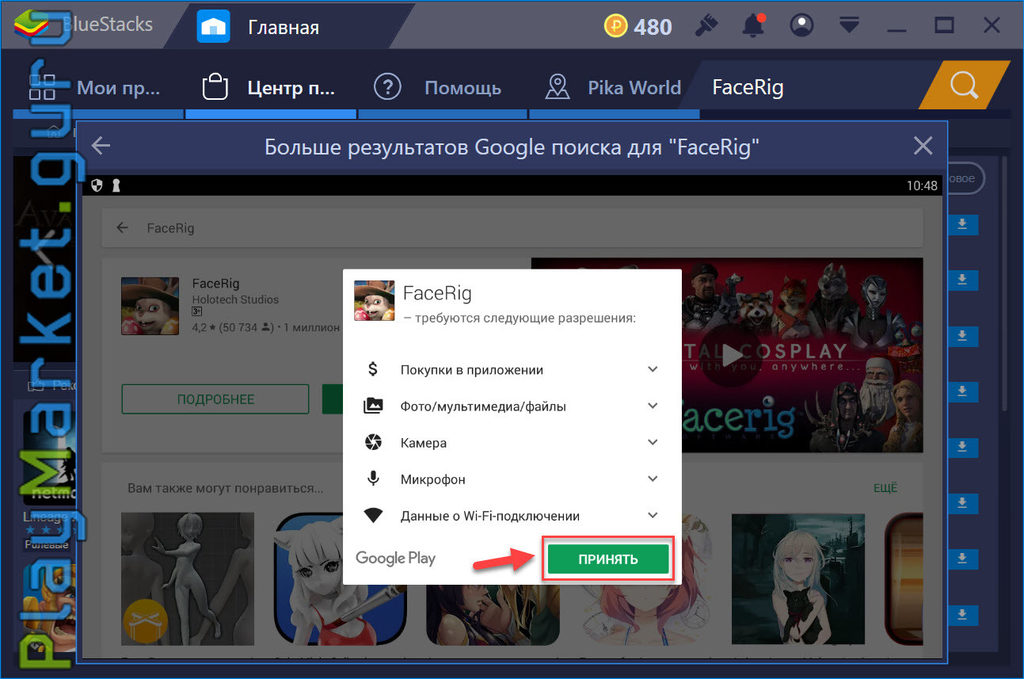Open the pin/tools icon in title bar
This screenshot has width=1024, height=679.
pyautogui.click(x=707, y=25)
